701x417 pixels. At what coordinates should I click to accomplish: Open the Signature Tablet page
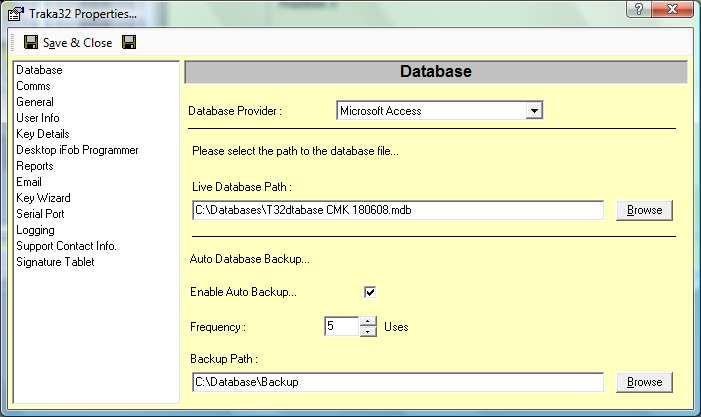tap(55, 262)
